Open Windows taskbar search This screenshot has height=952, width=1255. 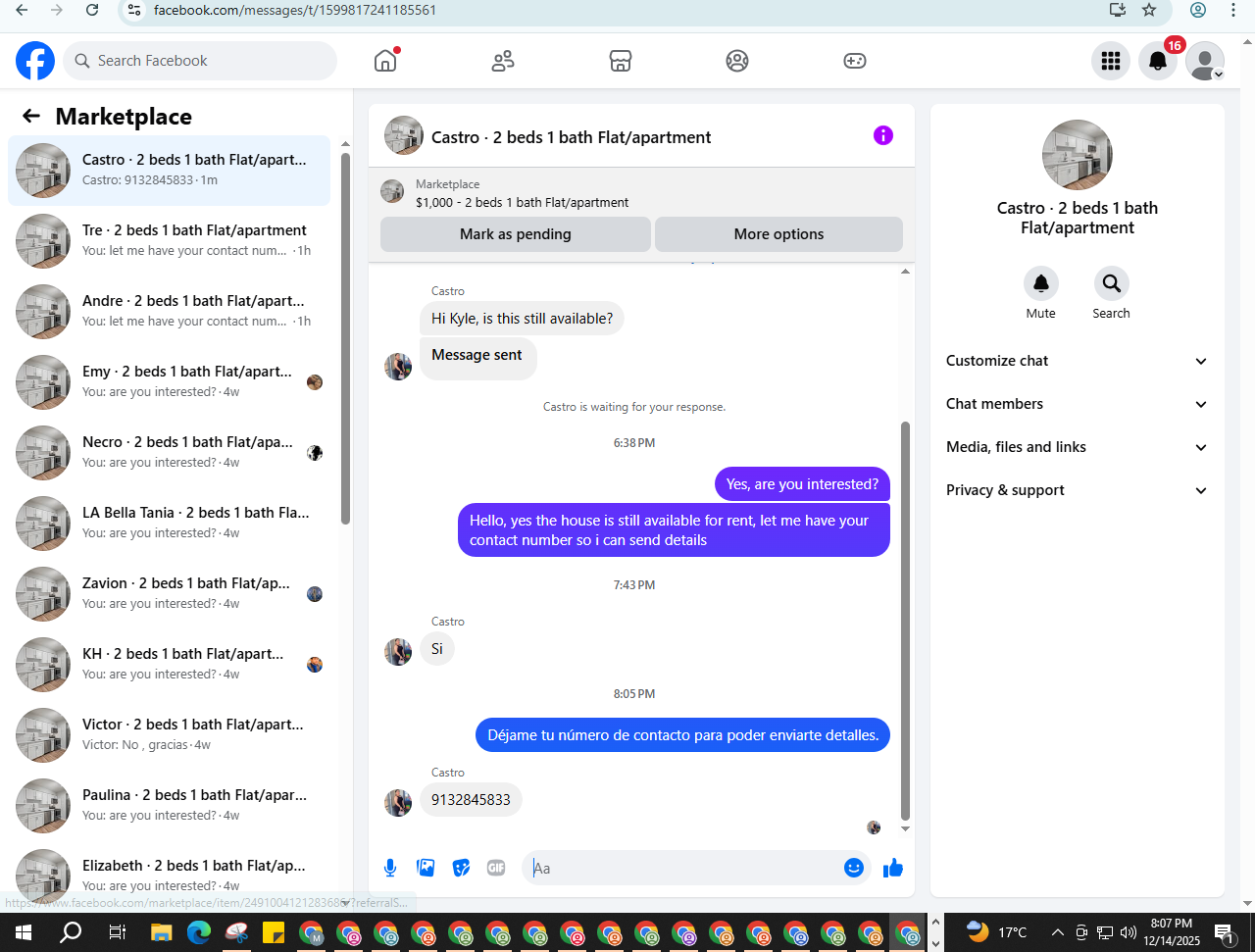71,932
